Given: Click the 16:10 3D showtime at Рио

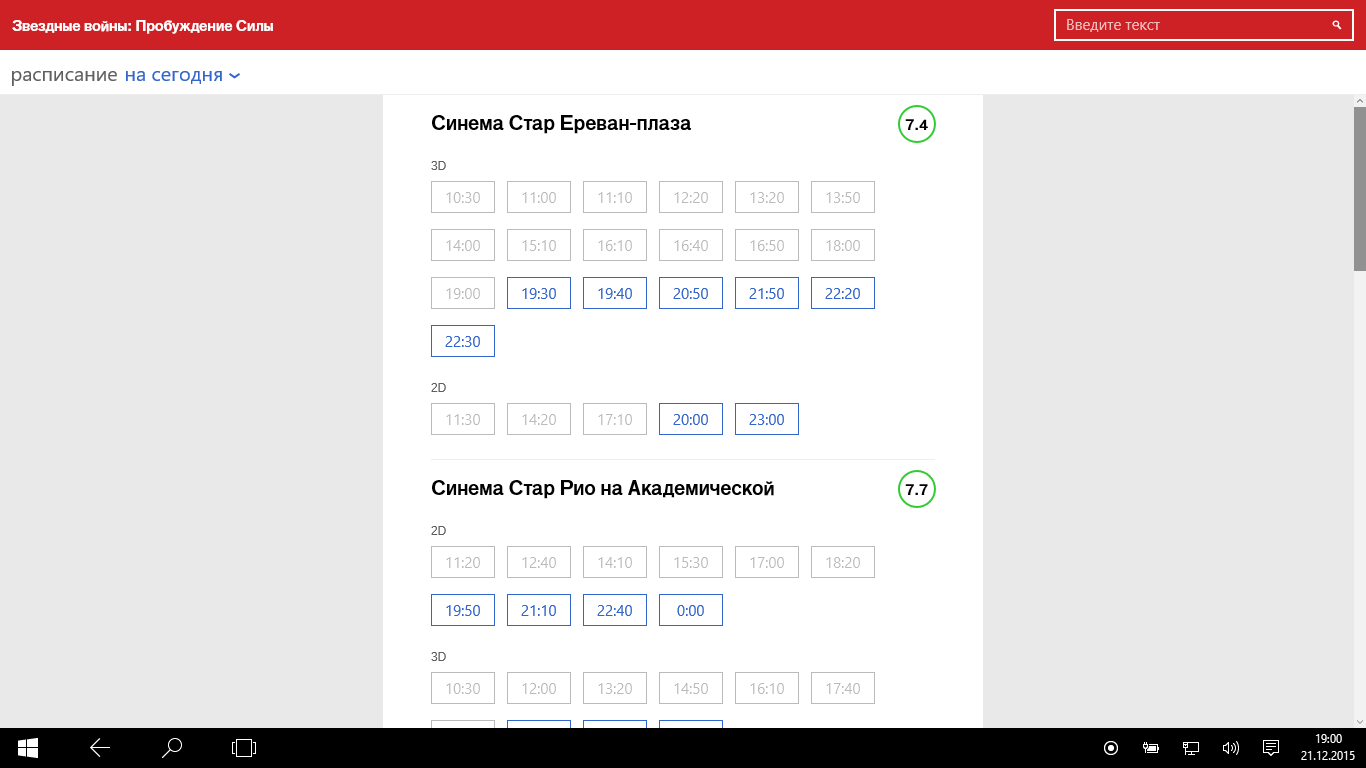Looking at the screenshot, I should coord(767,688).
